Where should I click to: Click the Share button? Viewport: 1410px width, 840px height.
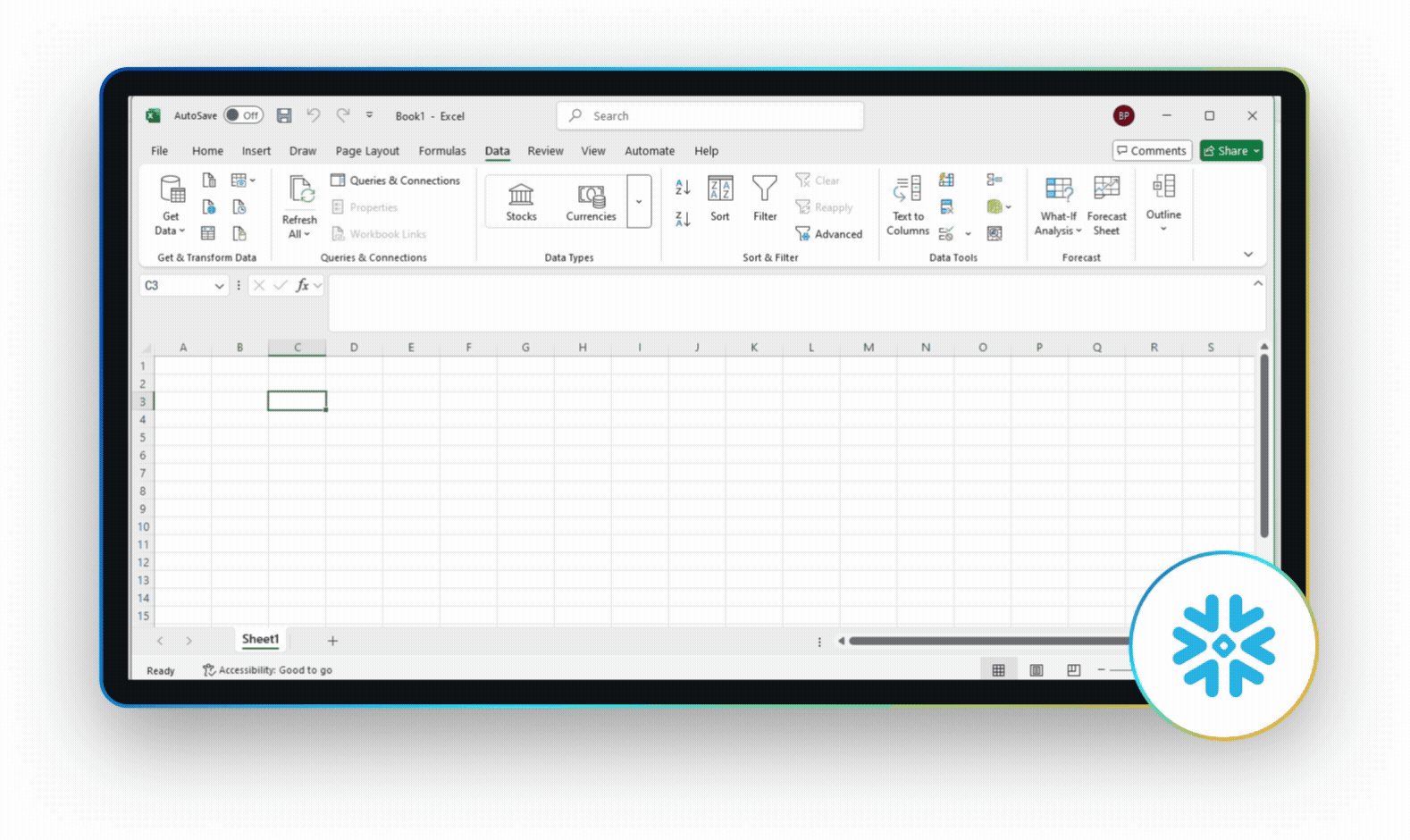pyautogui.click(x=1230, y=151)
